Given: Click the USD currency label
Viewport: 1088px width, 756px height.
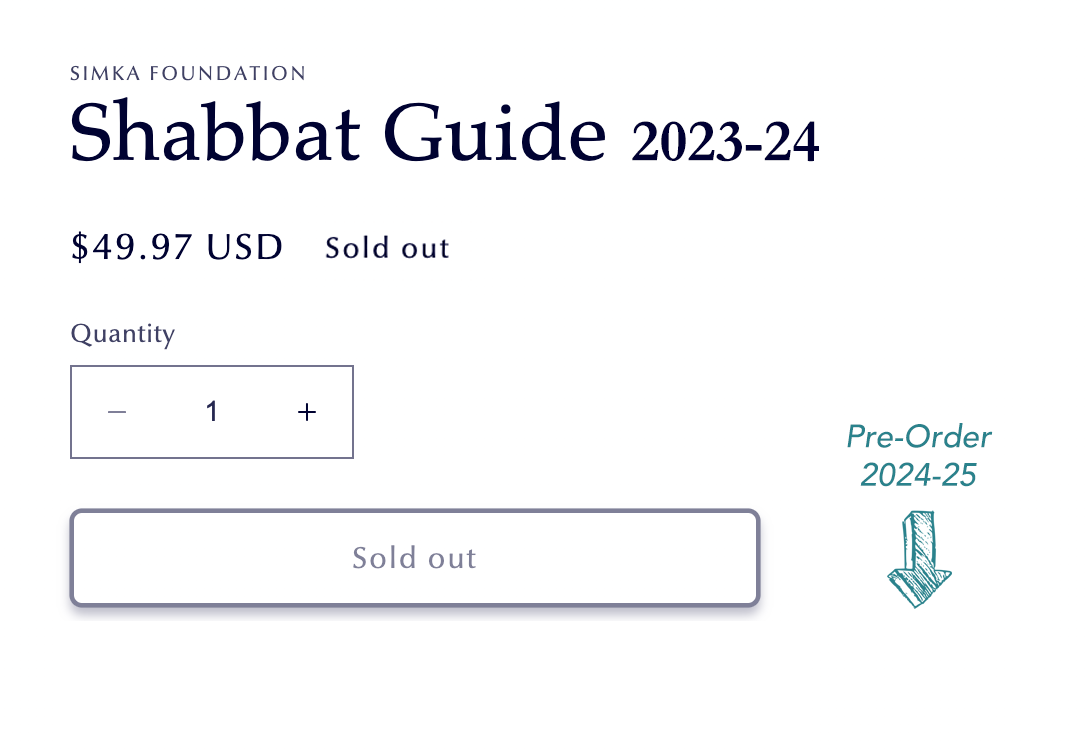Looking at the screenshot, I should [x=245, y=247].
